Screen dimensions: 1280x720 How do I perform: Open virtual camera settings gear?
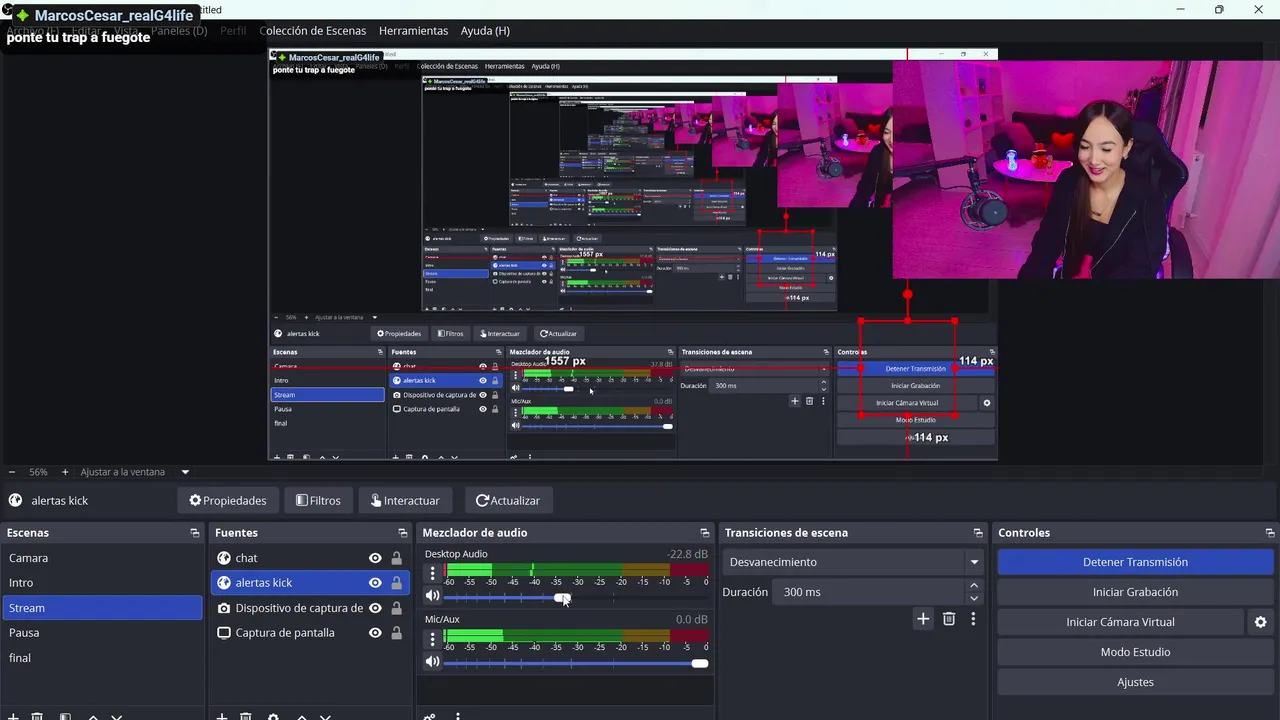(1260, 622)
